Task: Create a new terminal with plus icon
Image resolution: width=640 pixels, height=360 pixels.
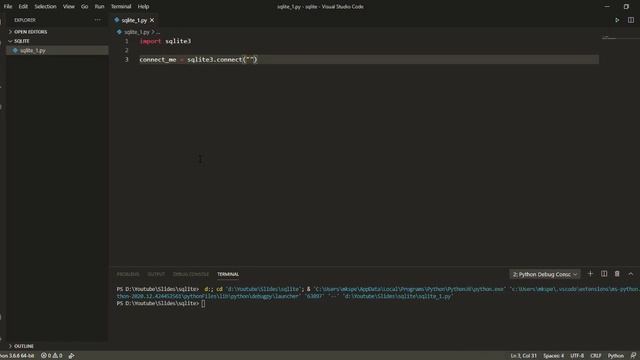Action: pyautogui.click(x=590, y=274)
